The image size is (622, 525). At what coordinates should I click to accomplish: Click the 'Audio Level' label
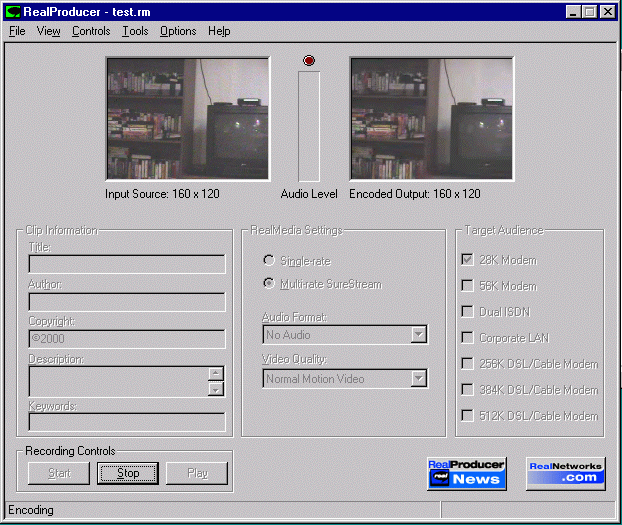(x=309, y=194)
